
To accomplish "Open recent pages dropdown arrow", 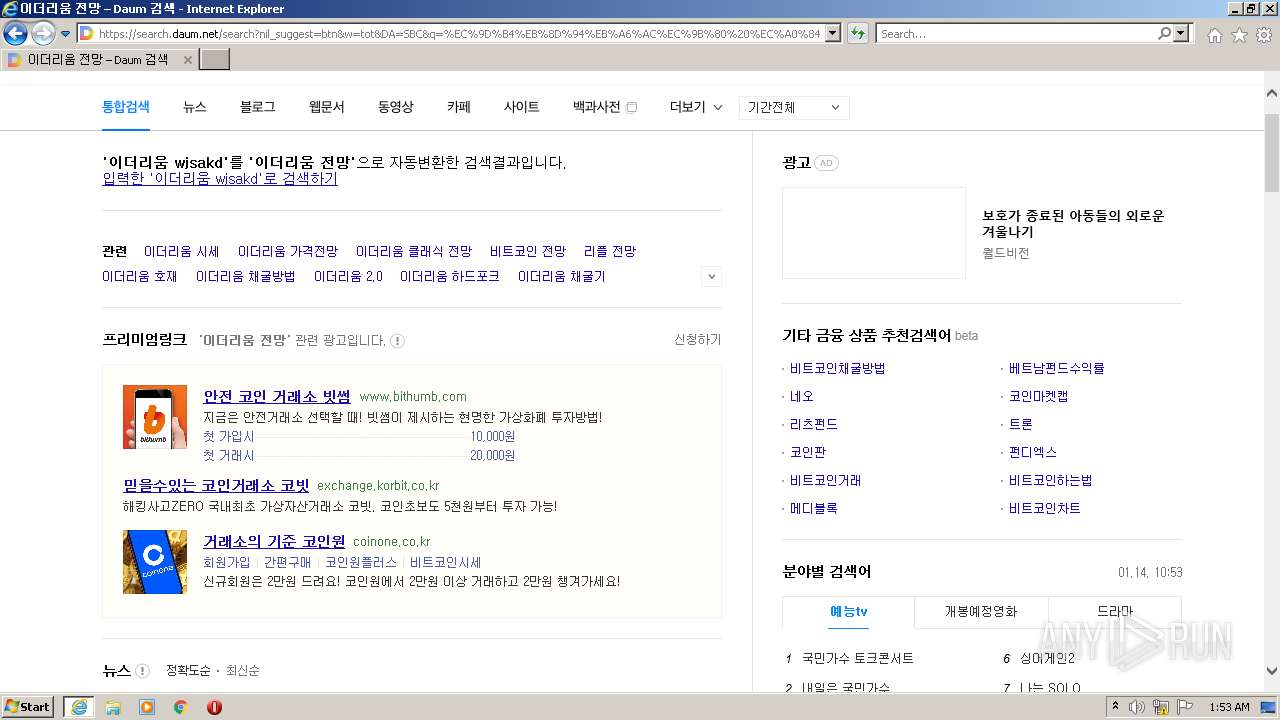I will (65, 34).
